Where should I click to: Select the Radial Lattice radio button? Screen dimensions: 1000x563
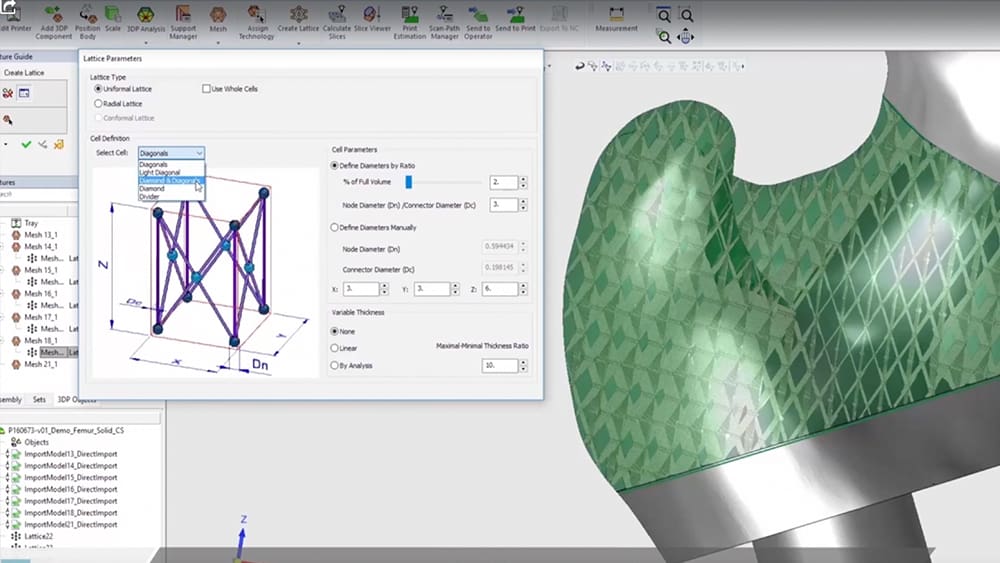pyautogui.click(x=98, y=103)
